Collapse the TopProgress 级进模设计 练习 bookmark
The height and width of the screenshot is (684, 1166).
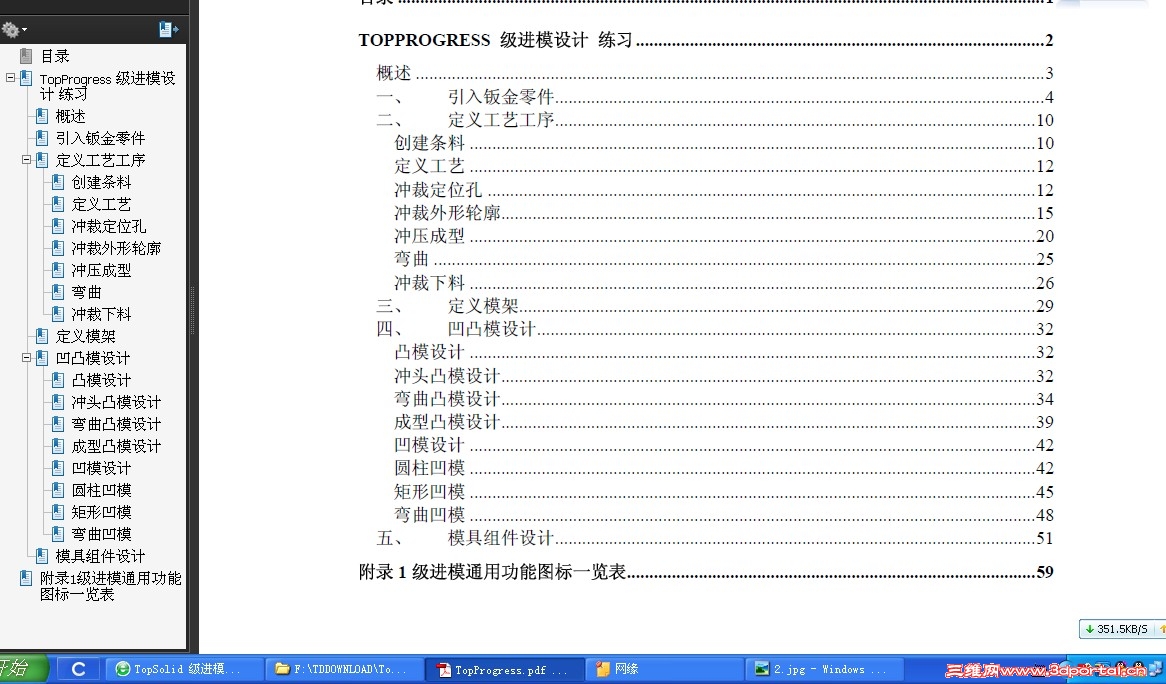pyautogui.click(x=10, y=78)
